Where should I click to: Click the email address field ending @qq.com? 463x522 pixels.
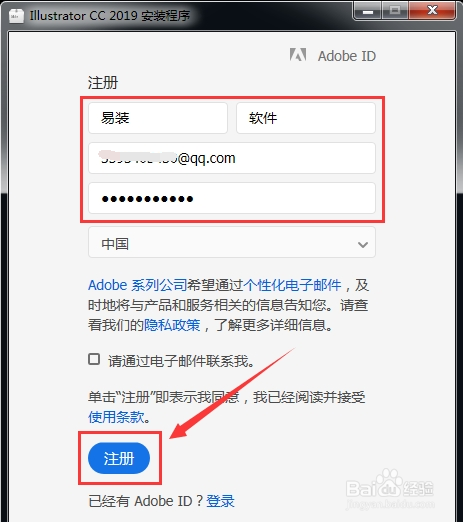[232, 158]
